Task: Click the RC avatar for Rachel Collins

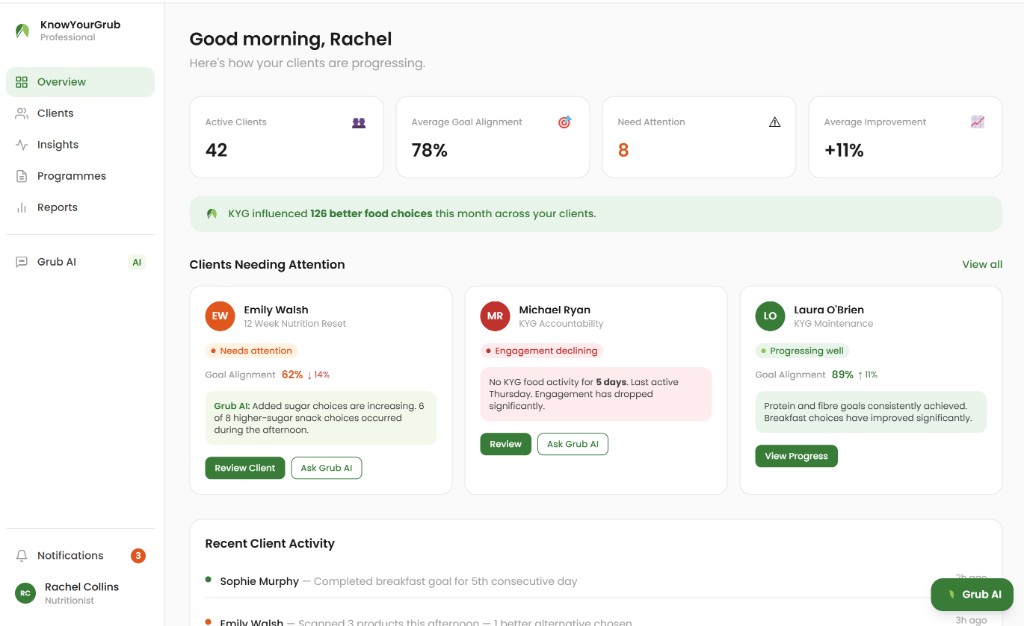Action: pos(25,593)
